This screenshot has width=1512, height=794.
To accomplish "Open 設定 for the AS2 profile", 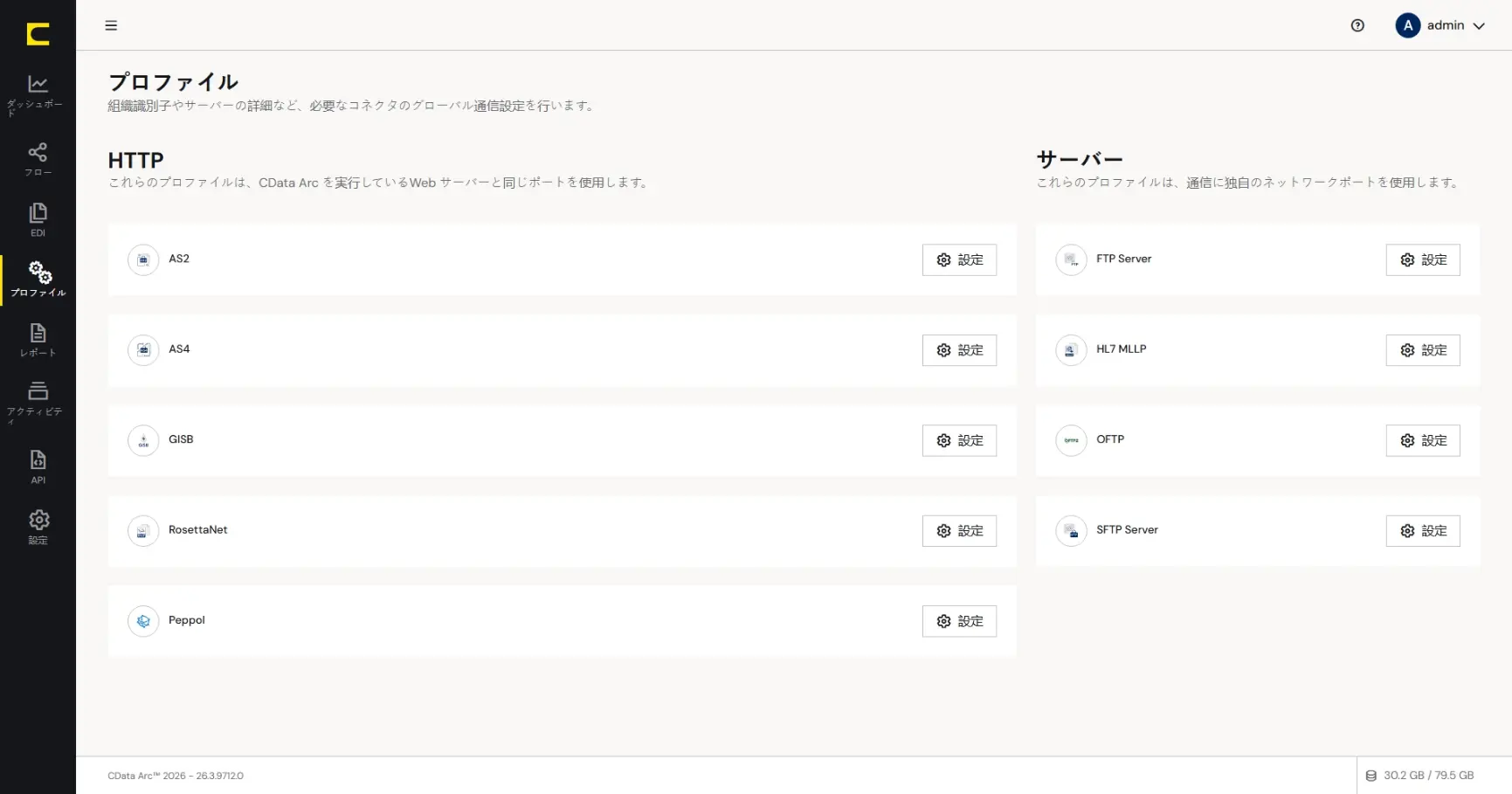I will coord(959,259).
